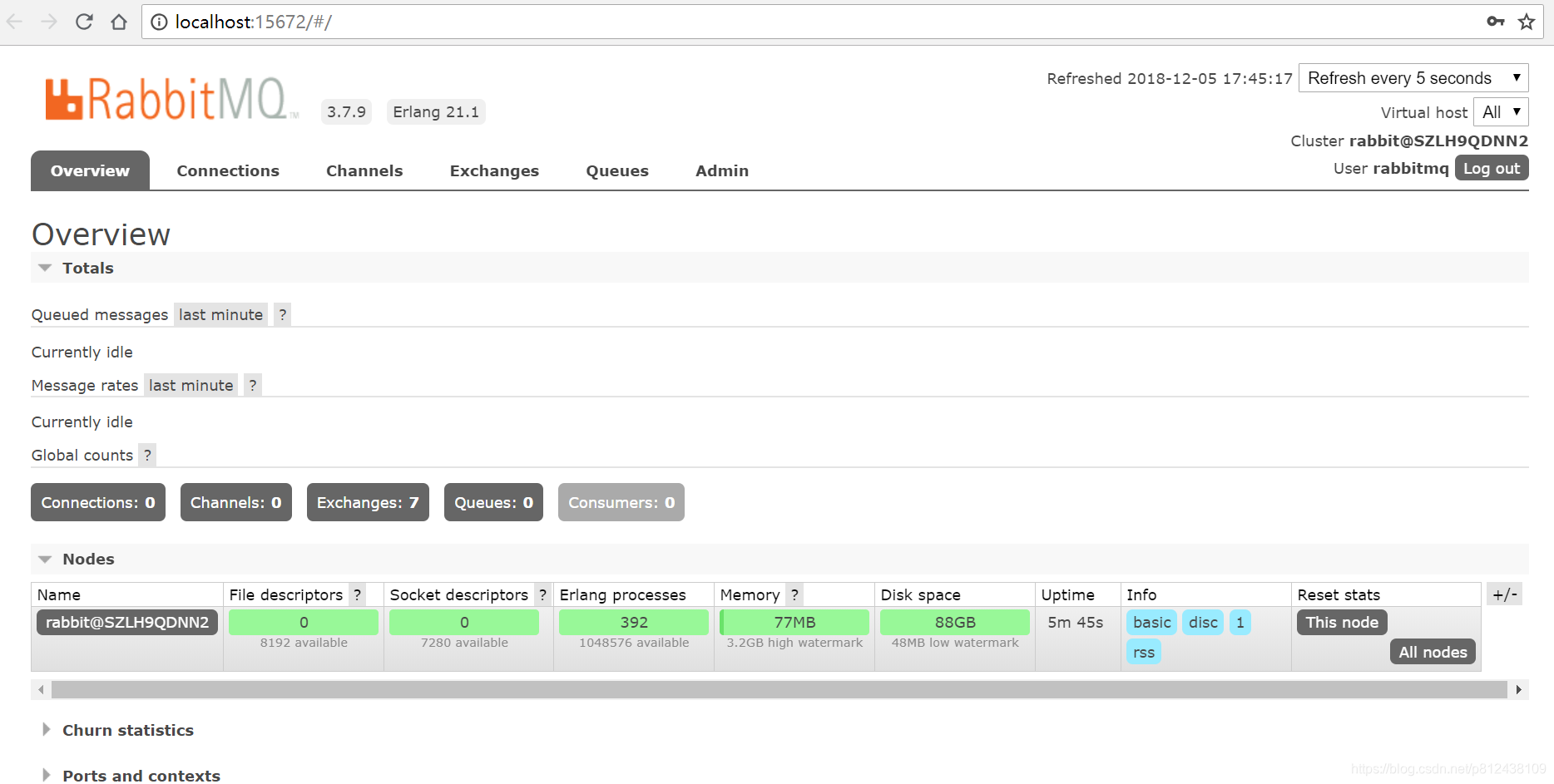The height and width of the screenshot is (784, 1554).
Task: Open help for Message rates
Action: [253, 385]
